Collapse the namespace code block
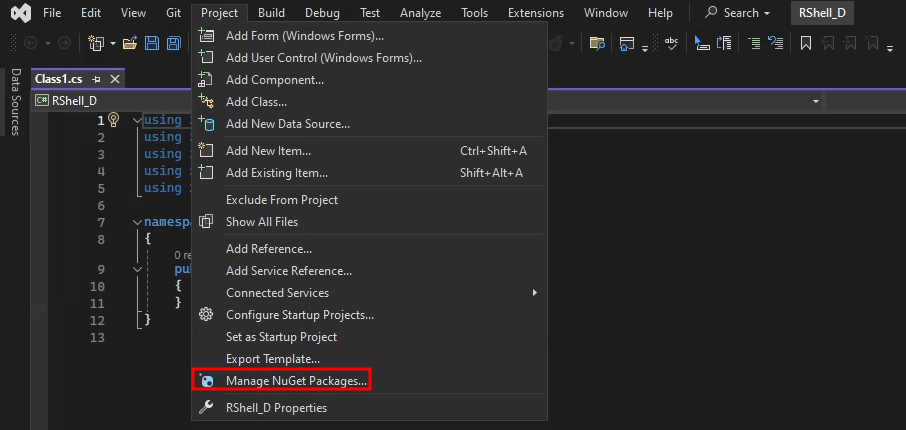Screen dimensions: 906x430 tap(138, 222)
